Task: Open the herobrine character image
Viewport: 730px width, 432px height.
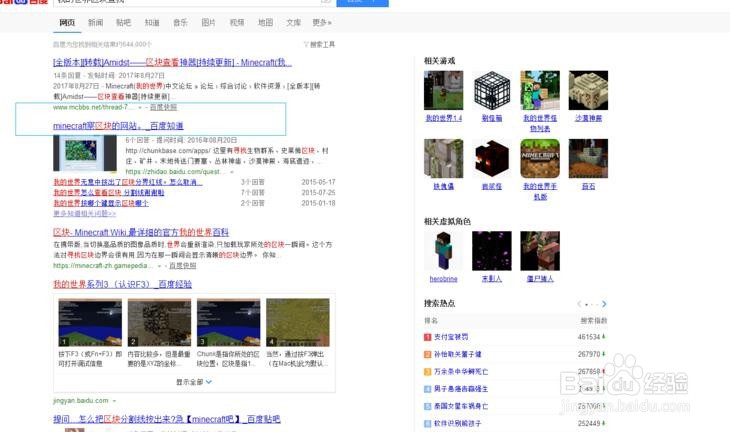Action: 444,251
